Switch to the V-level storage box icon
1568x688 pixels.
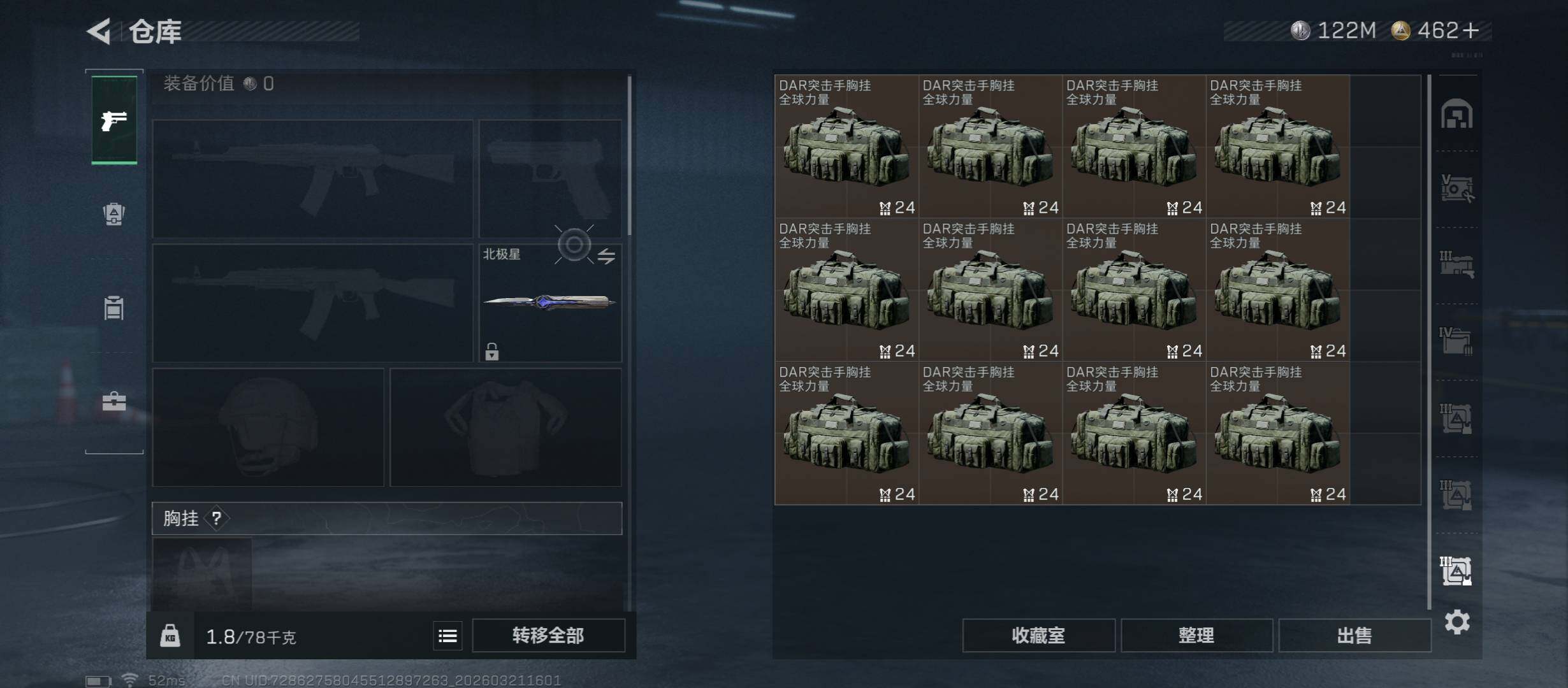coord(1457,189)
